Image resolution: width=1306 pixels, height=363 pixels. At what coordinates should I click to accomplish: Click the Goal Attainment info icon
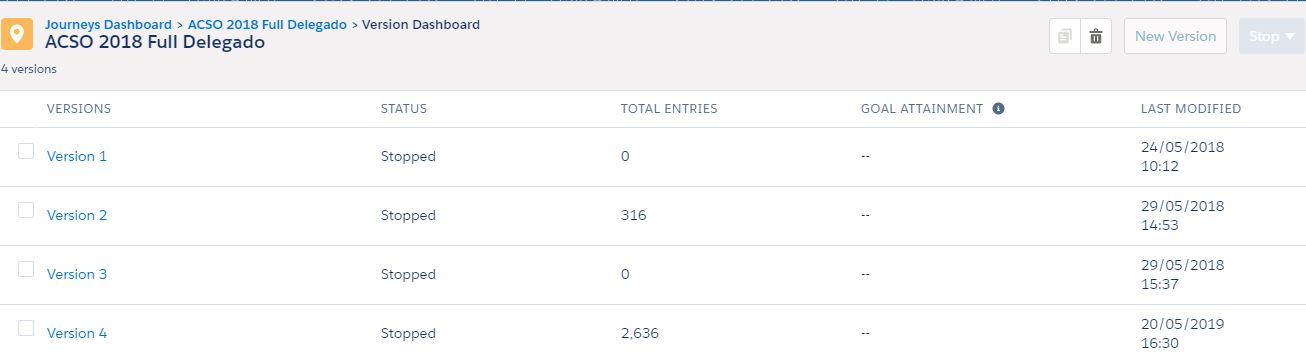coord(998,109)
